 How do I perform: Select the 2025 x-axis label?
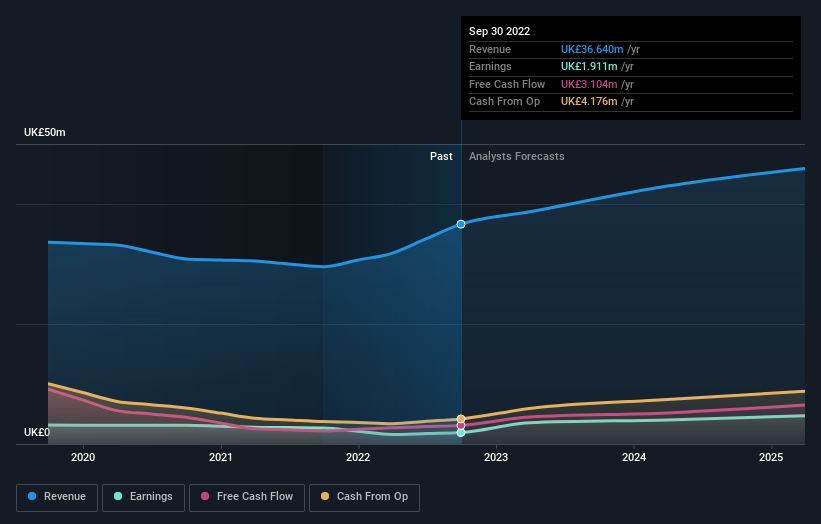click(x=771, y=458)
